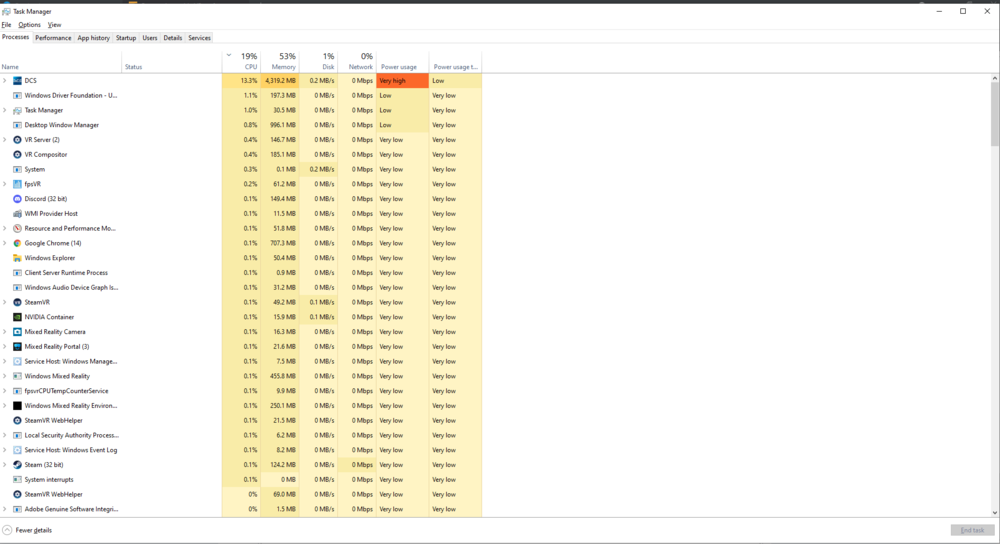Select the 'System' process row
Image resolution: width=1000 pixels, height=544 pixels.
[x=240, y=170]
